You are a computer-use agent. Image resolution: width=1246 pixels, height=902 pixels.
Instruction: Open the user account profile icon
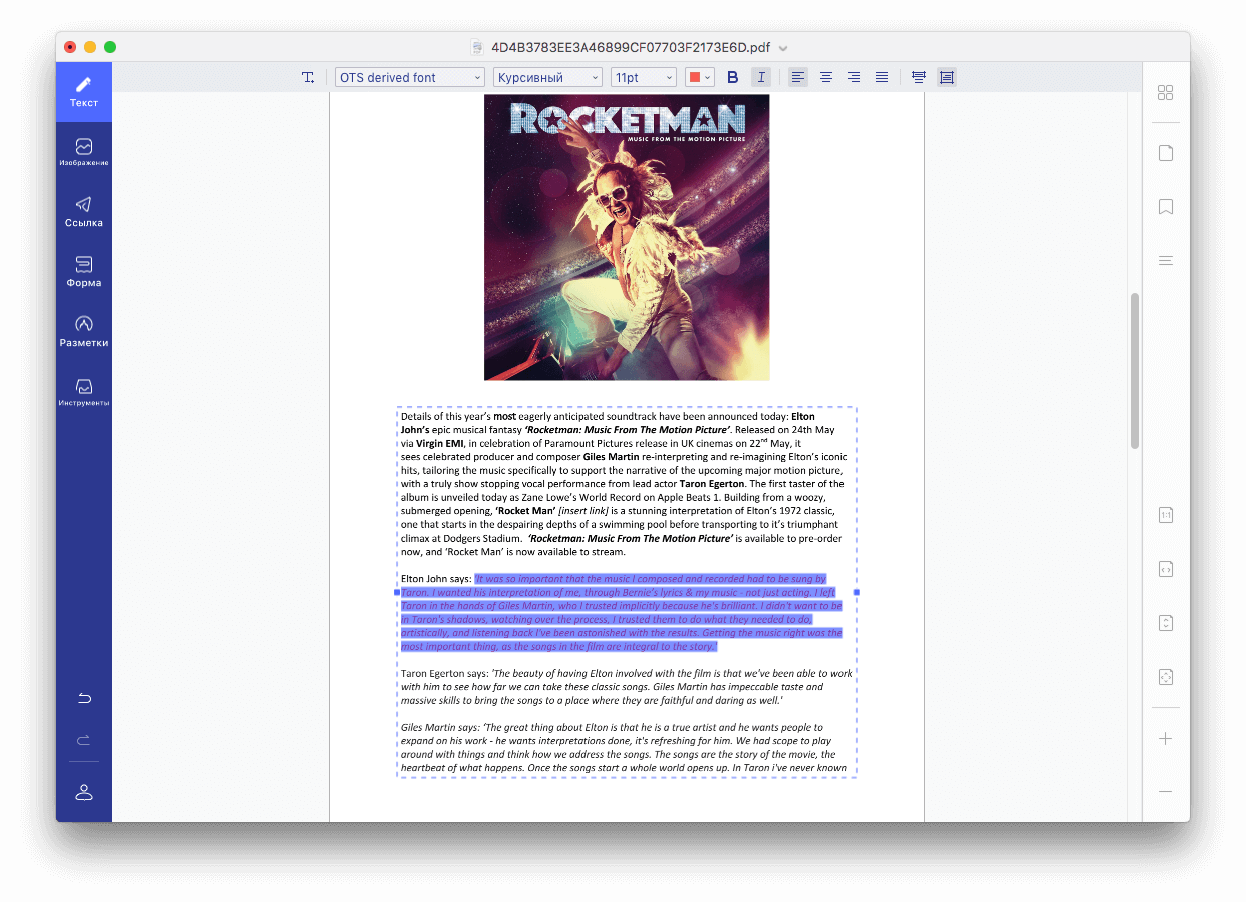click(84, 792)
